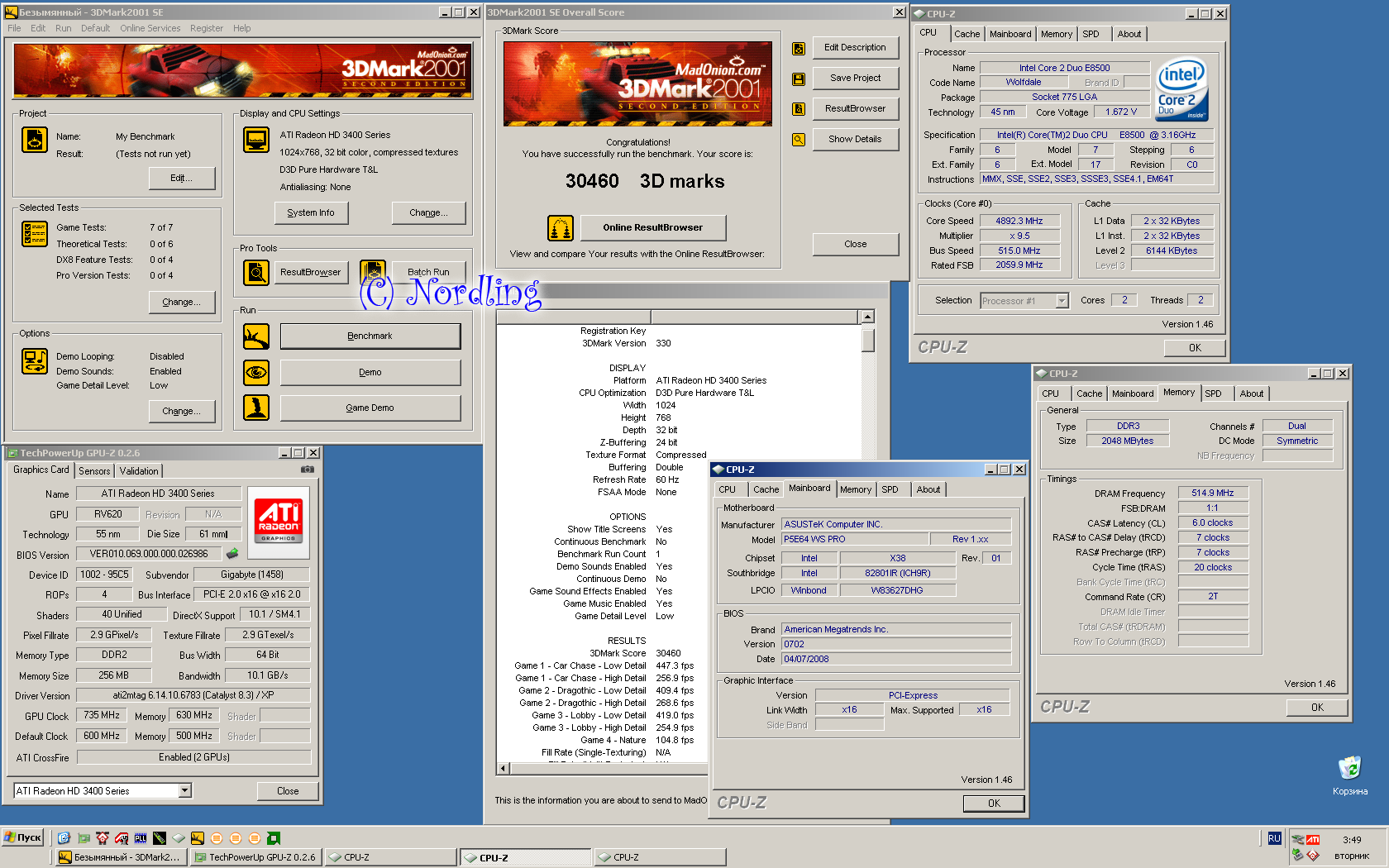The image size is (1389, 868).
Task: Click the Online ResultBrowser button
Action: (x=652, y=227)
